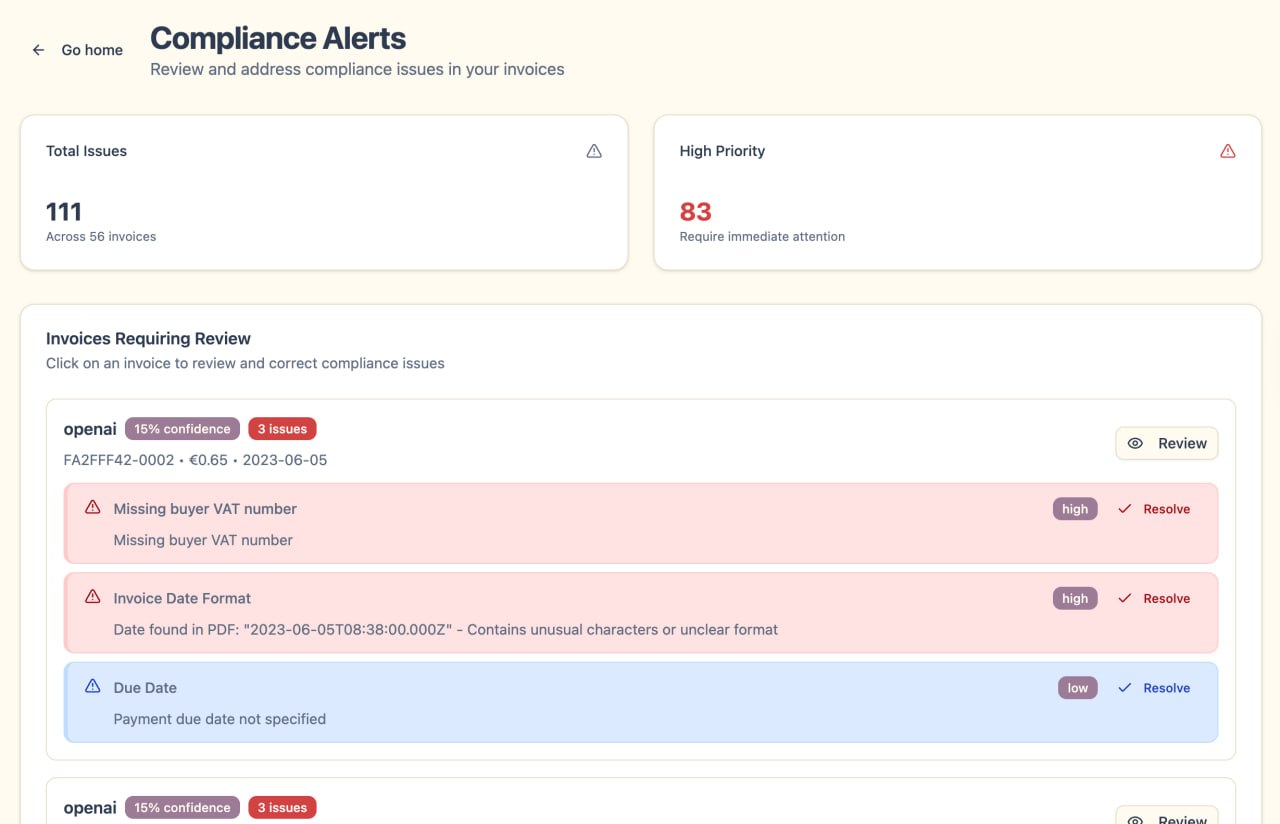Click the 15% confidence badge on first invoice

click(182, 429)
